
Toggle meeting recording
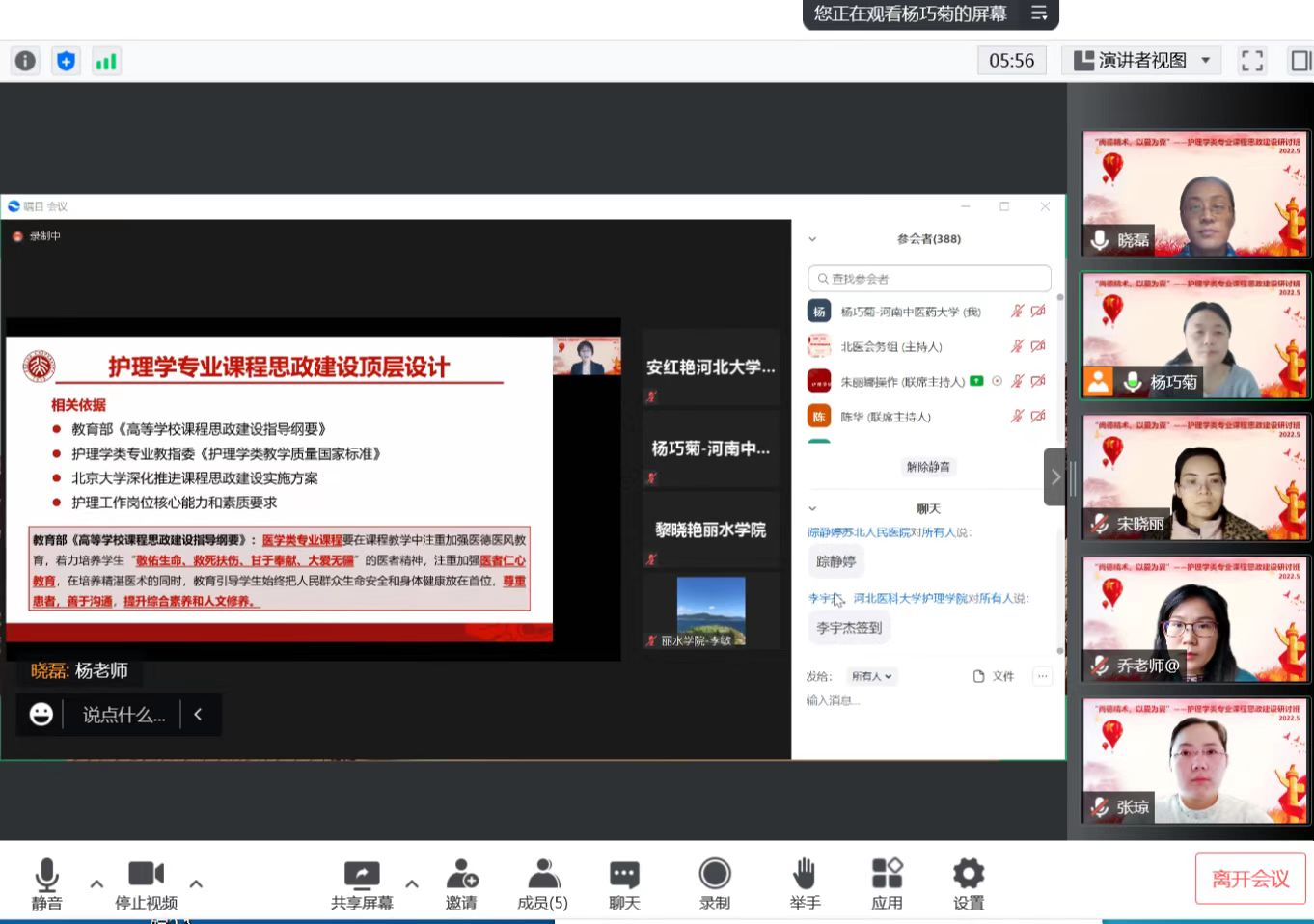click(715, 883)
